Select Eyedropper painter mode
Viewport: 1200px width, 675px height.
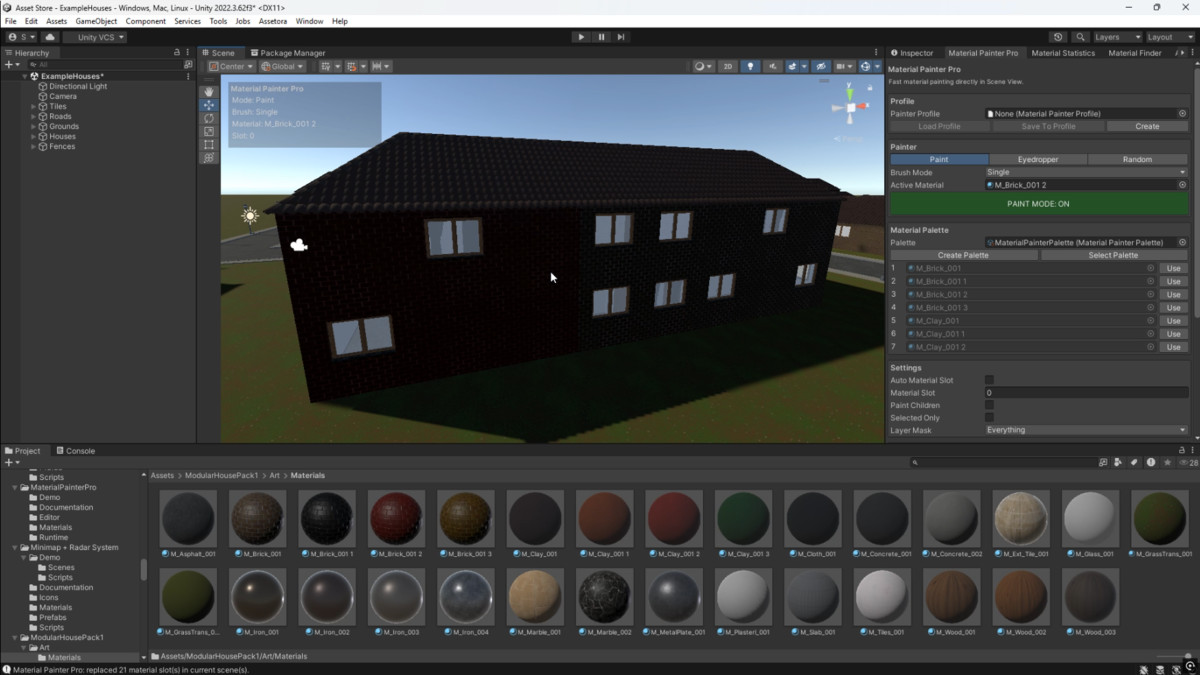pos(1038,159)
